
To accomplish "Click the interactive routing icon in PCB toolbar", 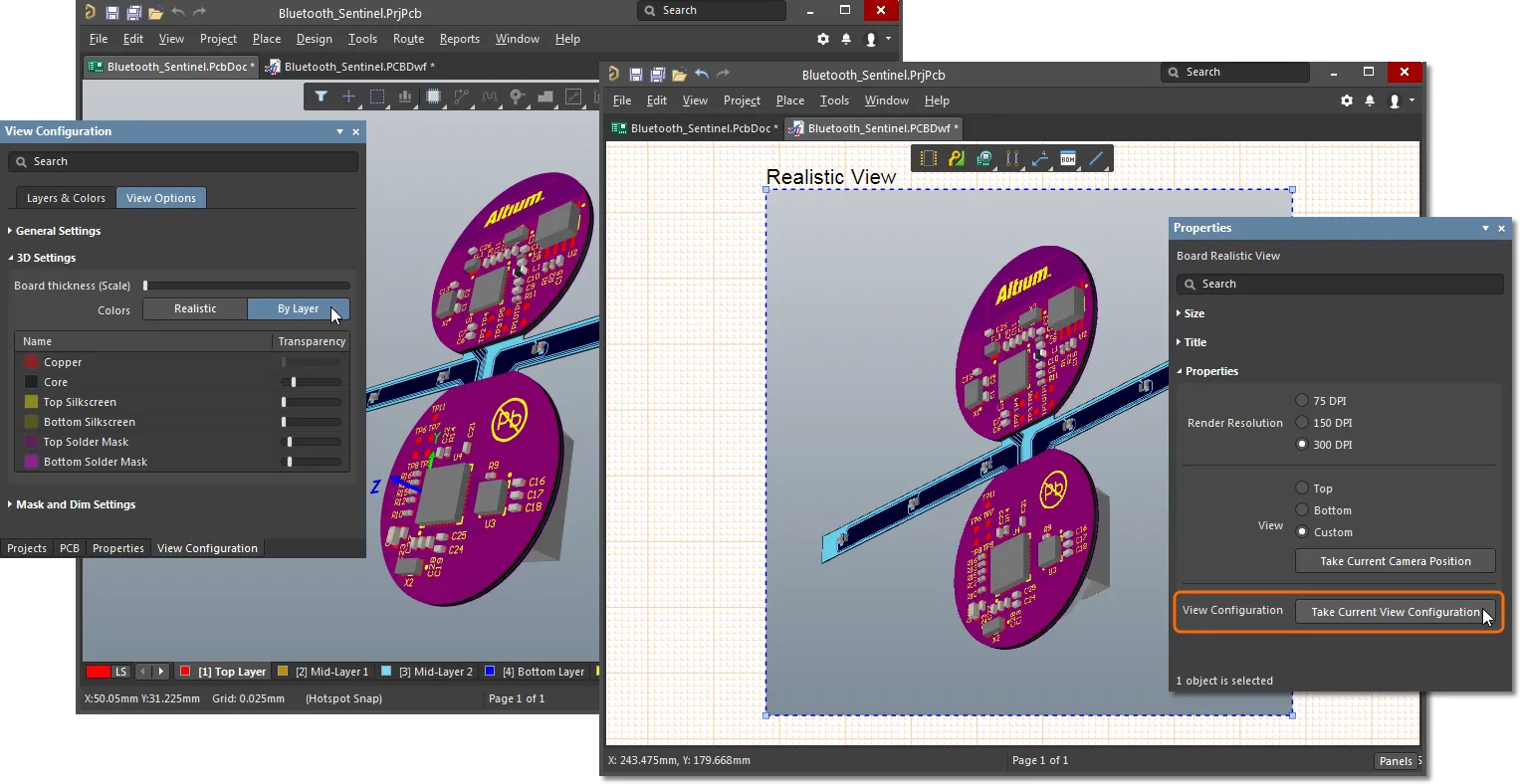I will pos(461,97).
